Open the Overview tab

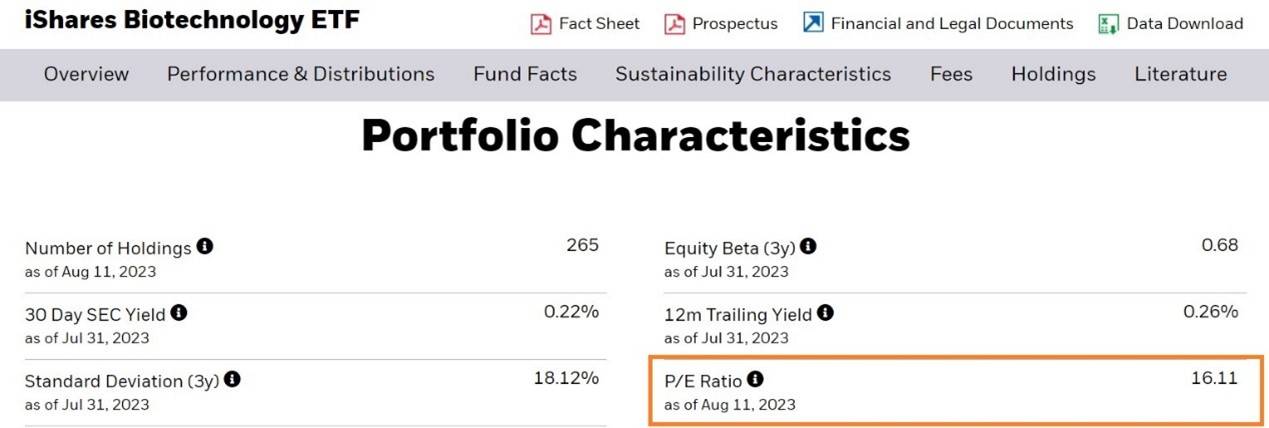86,74
